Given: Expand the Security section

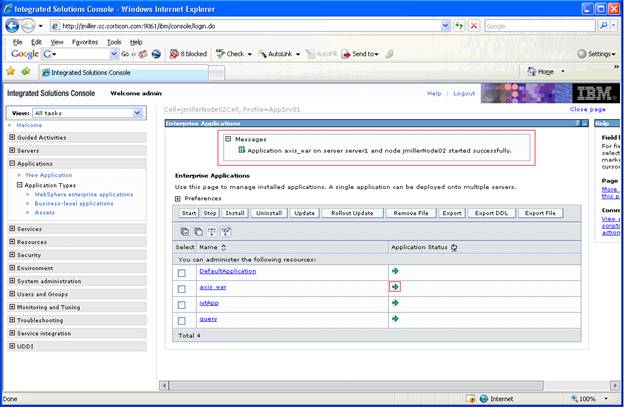Looking at the screenshot, I should [12, 255].
